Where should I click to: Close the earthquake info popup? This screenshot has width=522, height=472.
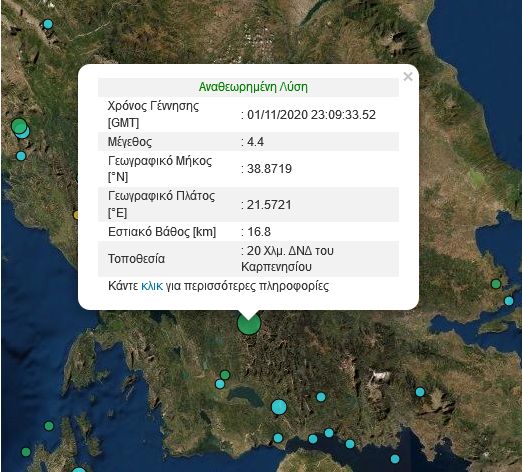coord(408,77)
